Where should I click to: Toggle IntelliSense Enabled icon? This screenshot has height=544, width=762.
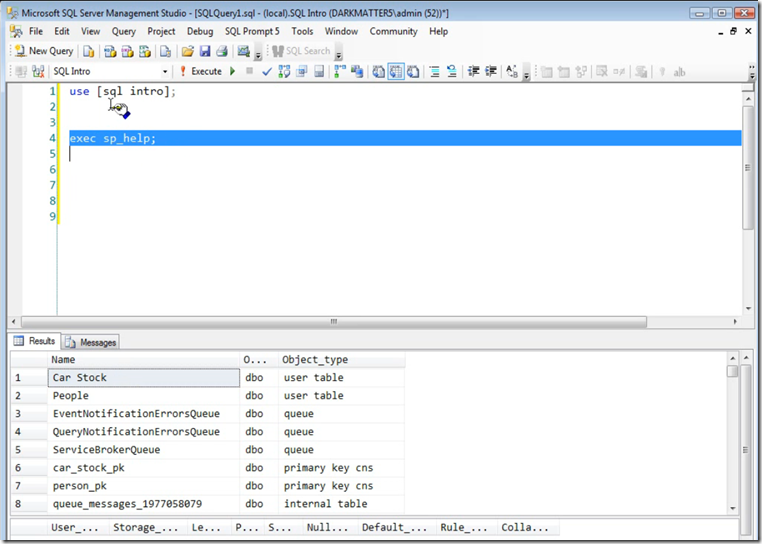pos(319,72)
